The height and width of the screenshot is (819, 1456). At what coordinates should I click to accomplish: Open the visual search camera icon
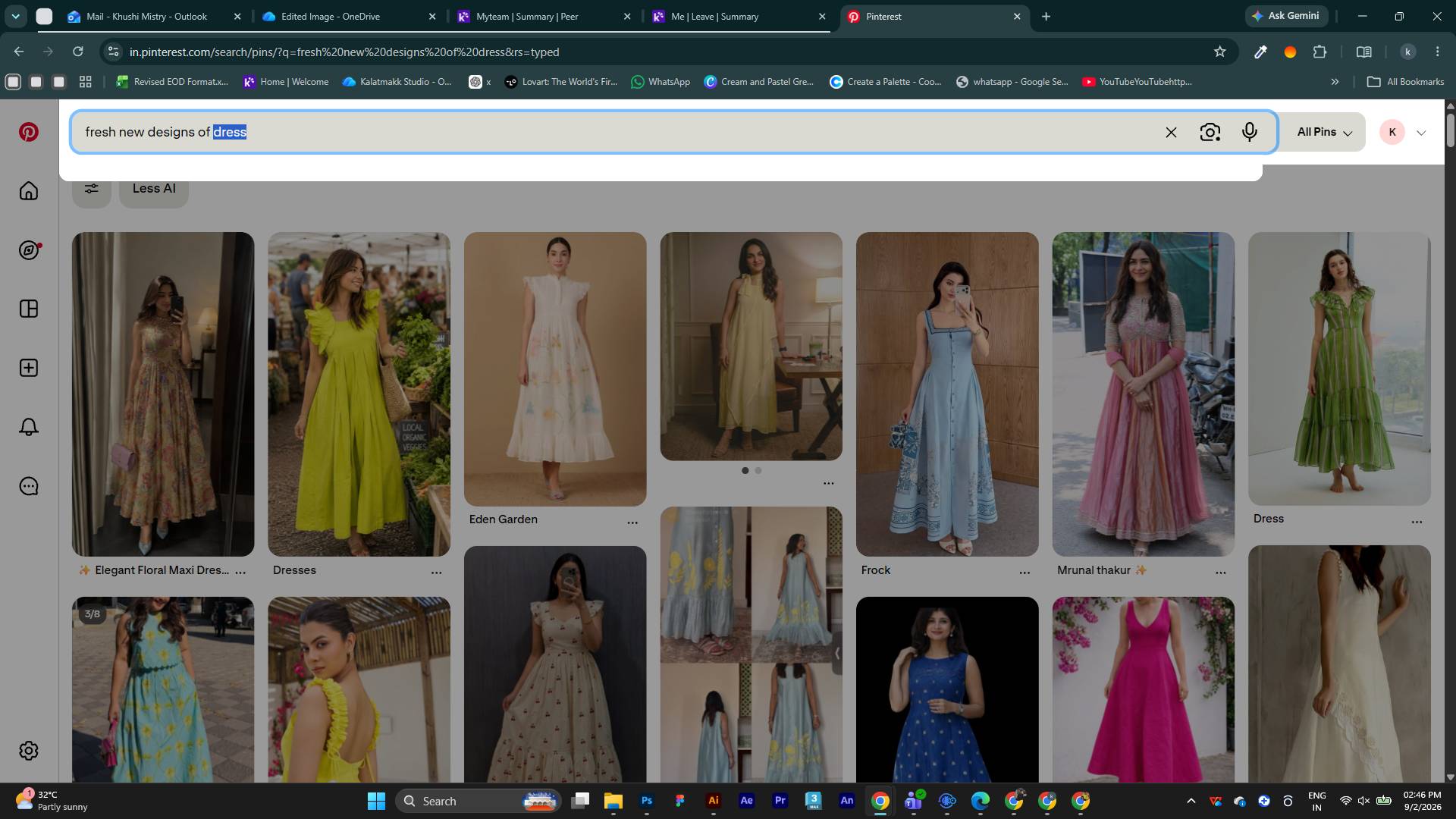1210,132
